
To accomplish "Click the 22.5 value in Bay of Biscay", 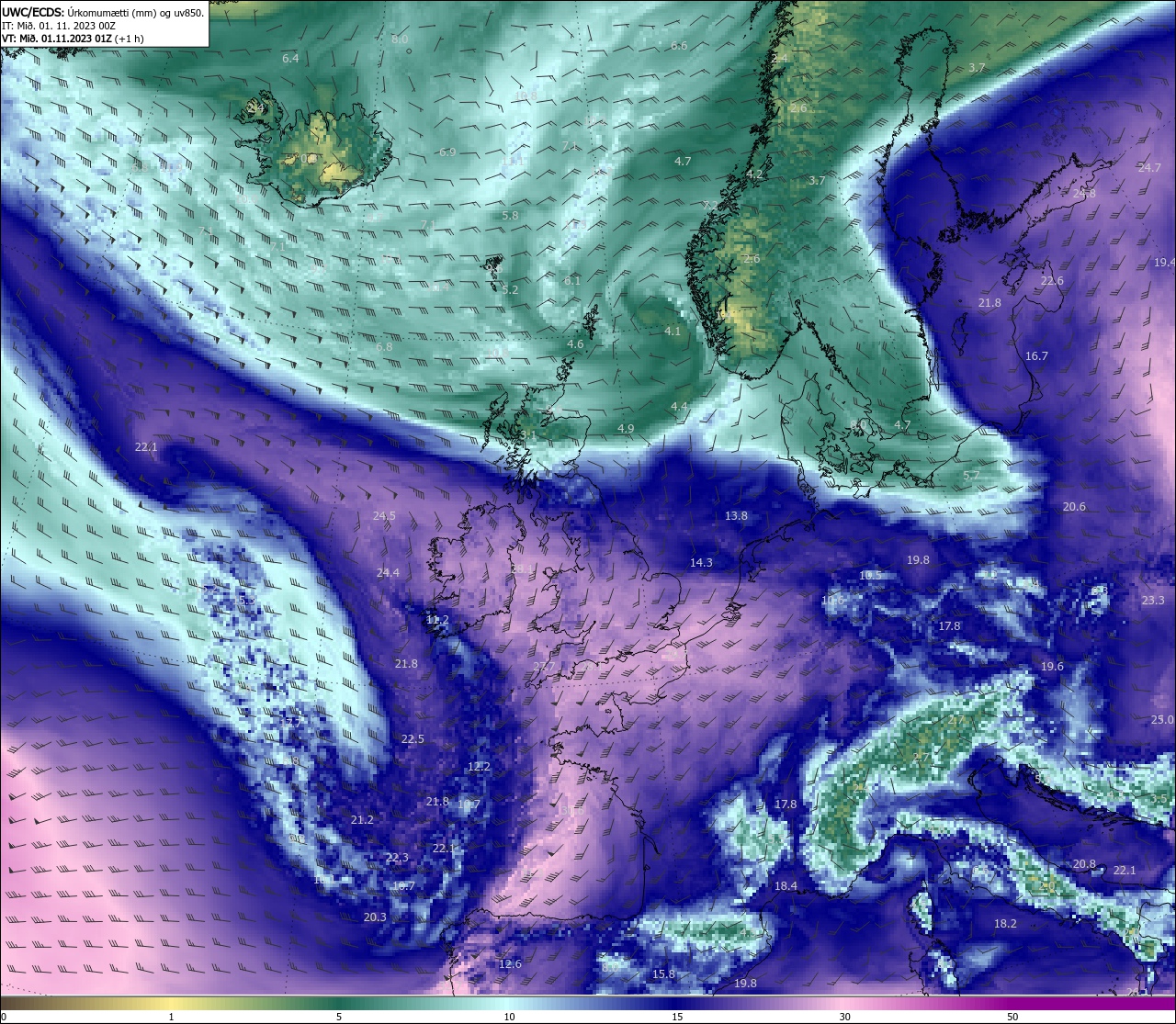I will 413,738.
